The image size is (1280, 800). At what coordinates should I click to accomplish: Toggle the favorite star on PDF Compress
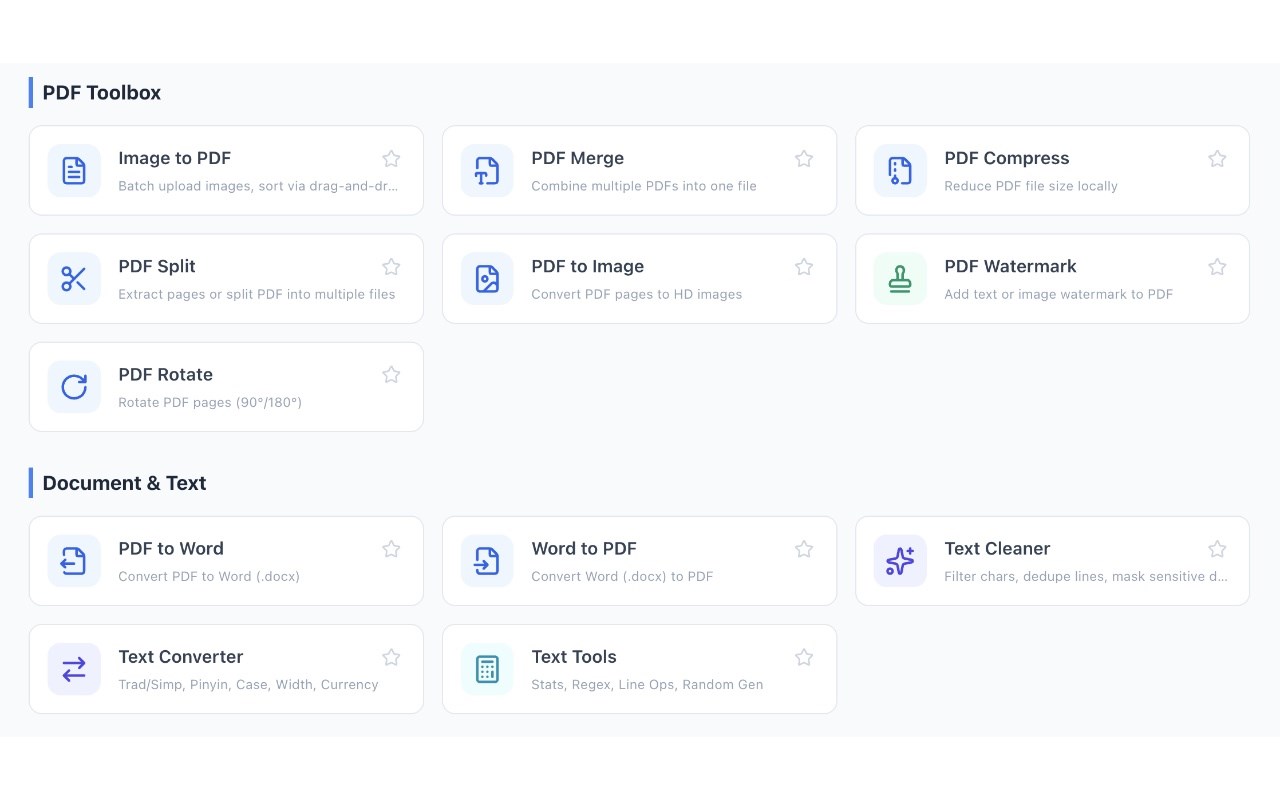coord(1217,158)
